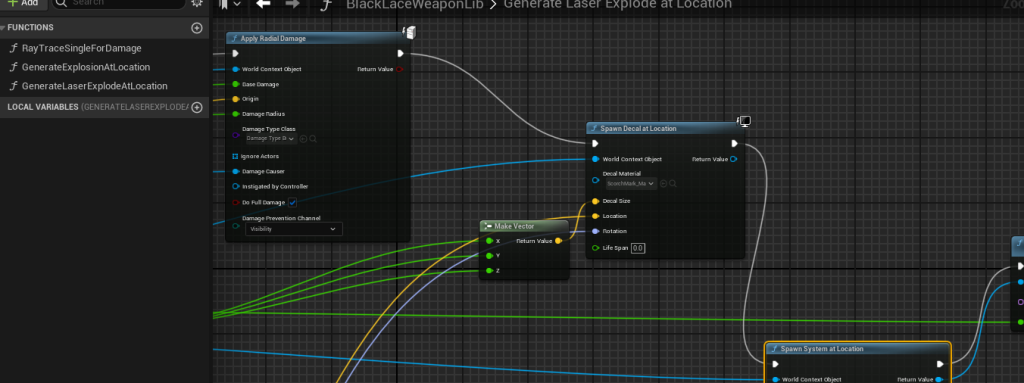This screenshot has width=1024, height=383.
Task: Toggle the Do Full Damage checkbox
Action: tap(293, 203)
